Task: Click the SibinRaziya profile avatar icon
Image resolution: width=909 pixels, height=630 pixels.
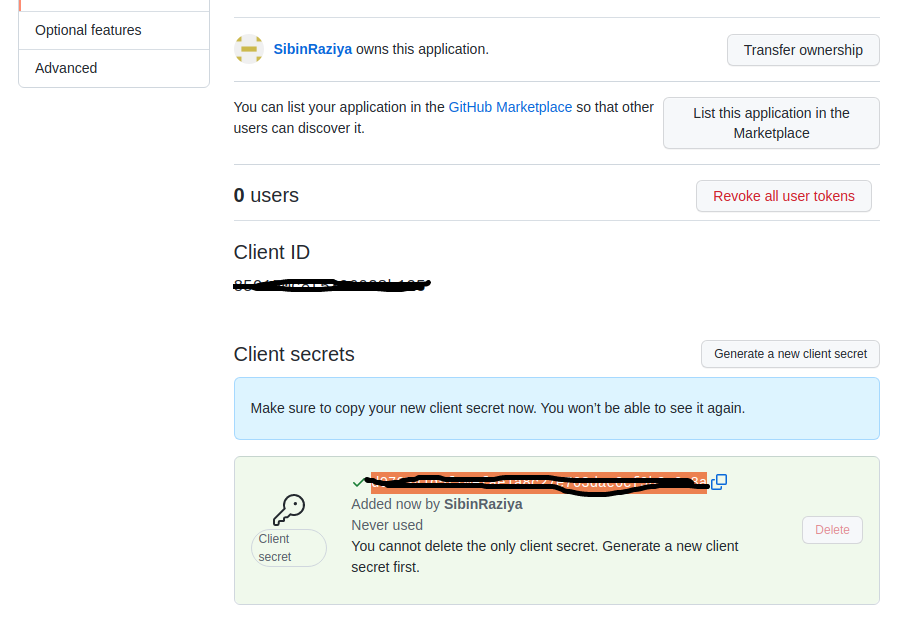Action: pyautogui.click(x=248, y=49)
